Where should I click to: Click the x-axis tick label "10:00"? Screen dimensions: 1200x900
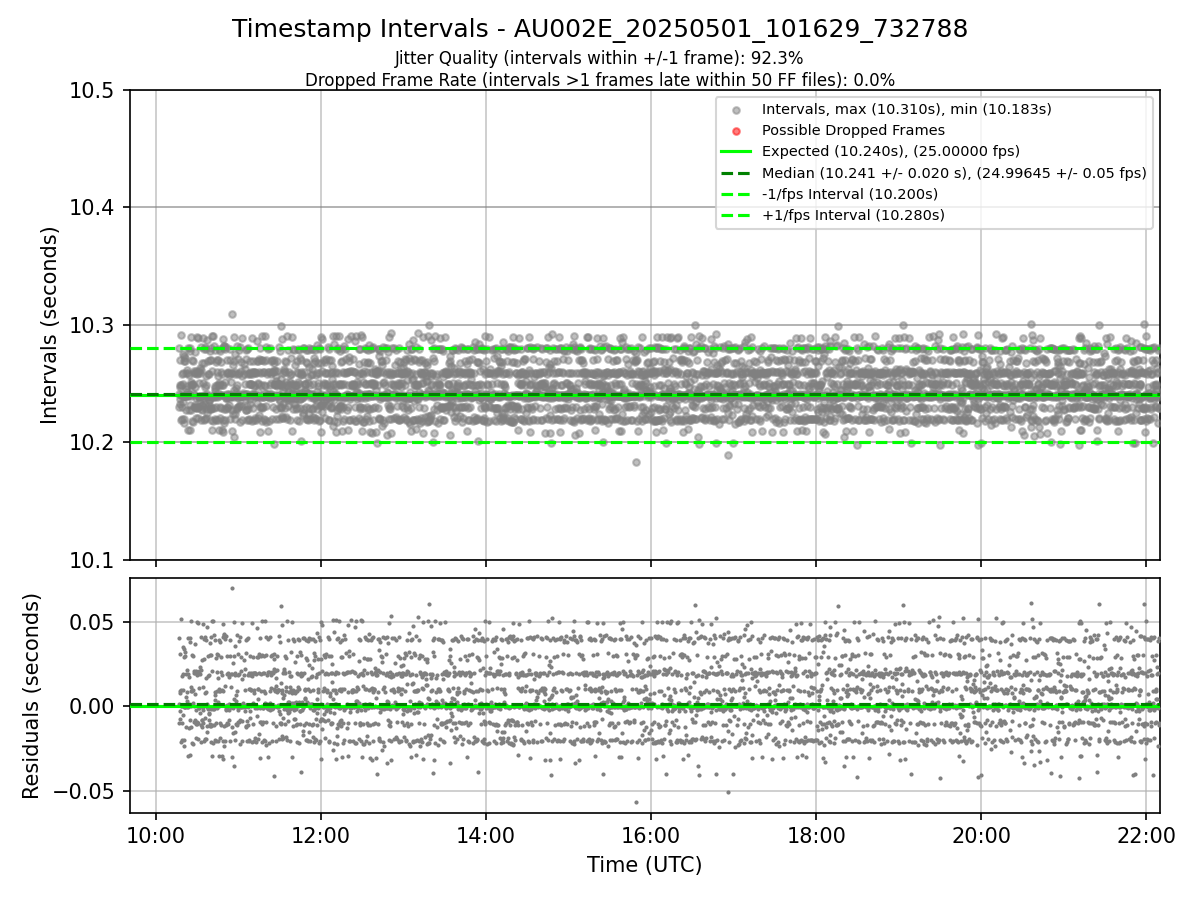pyautogui.click(x=155, y=834)
